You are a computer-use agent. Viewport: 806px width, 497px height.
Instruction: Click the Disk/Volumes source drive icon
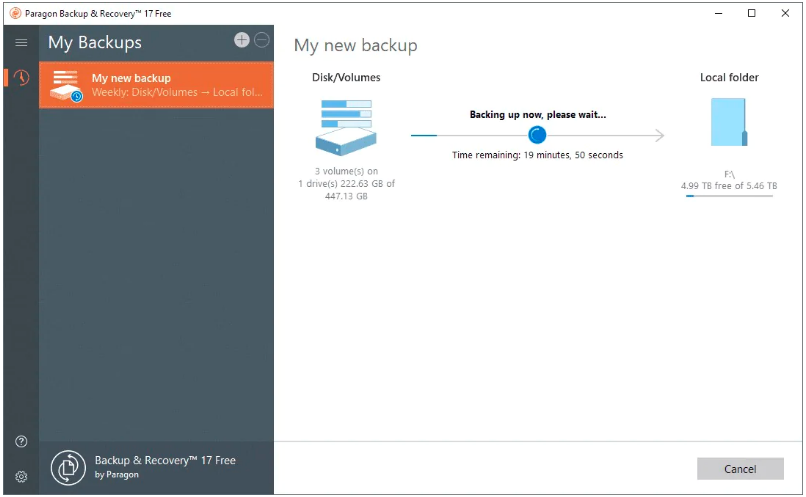(346, 127)
